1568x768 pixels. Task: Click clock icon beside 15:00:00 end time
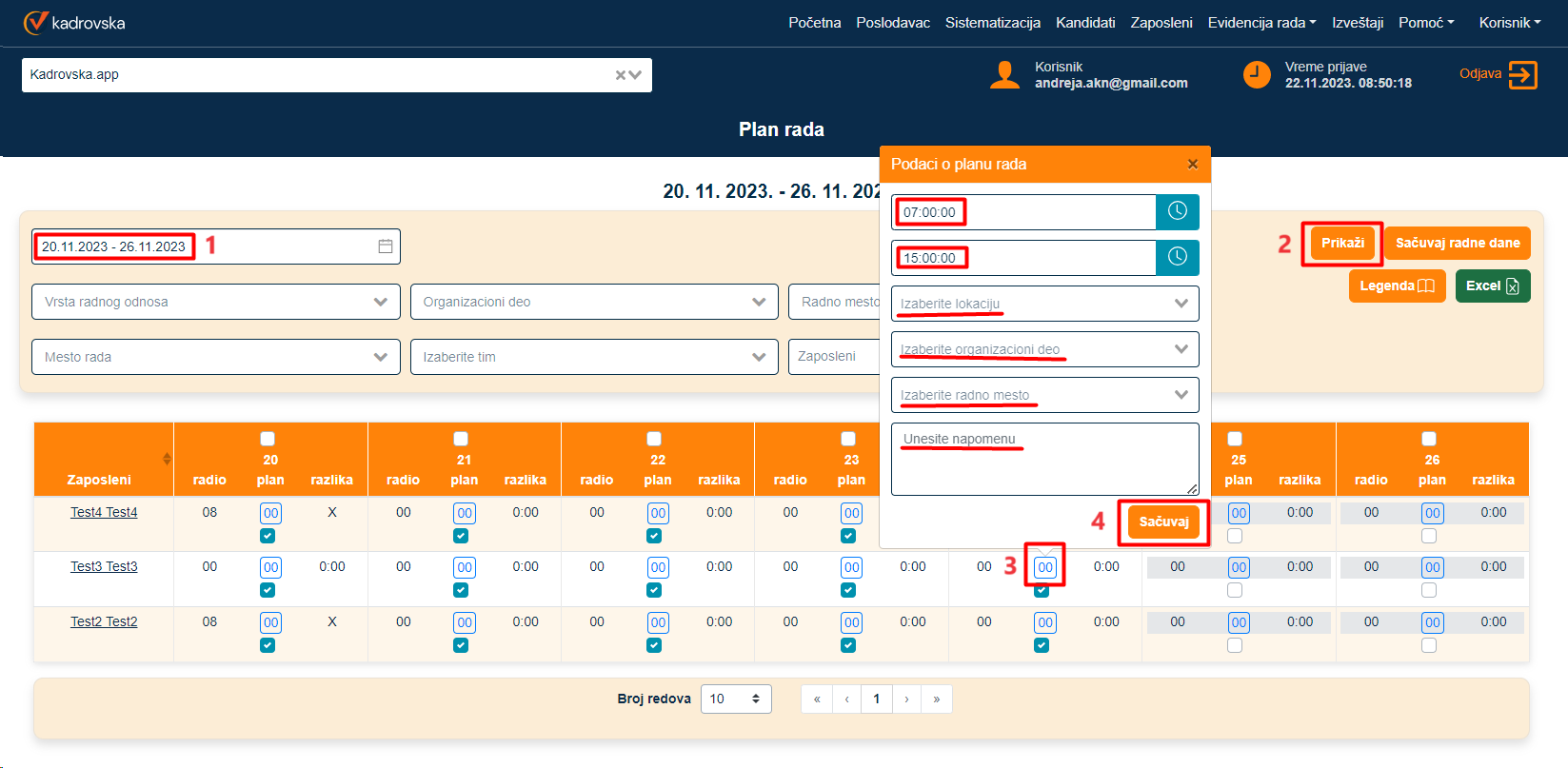(1177, 258)
